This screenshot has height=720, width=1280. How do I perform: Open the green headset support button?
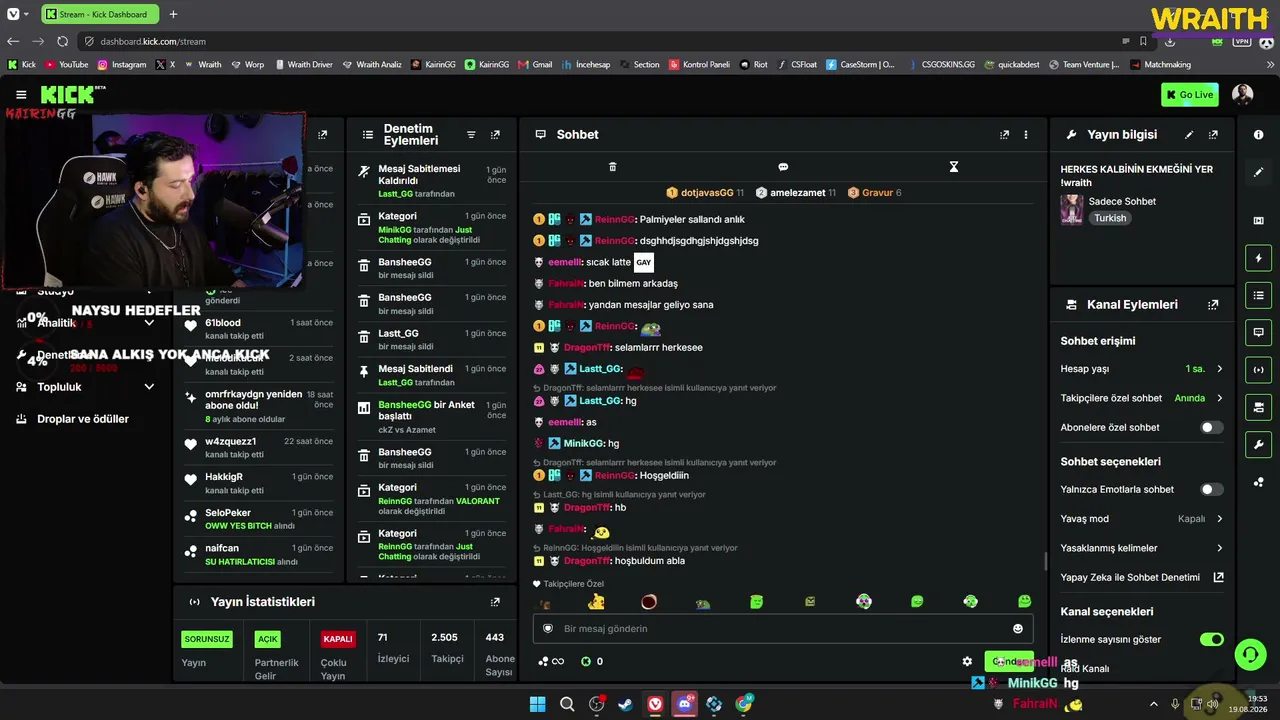1250,655
